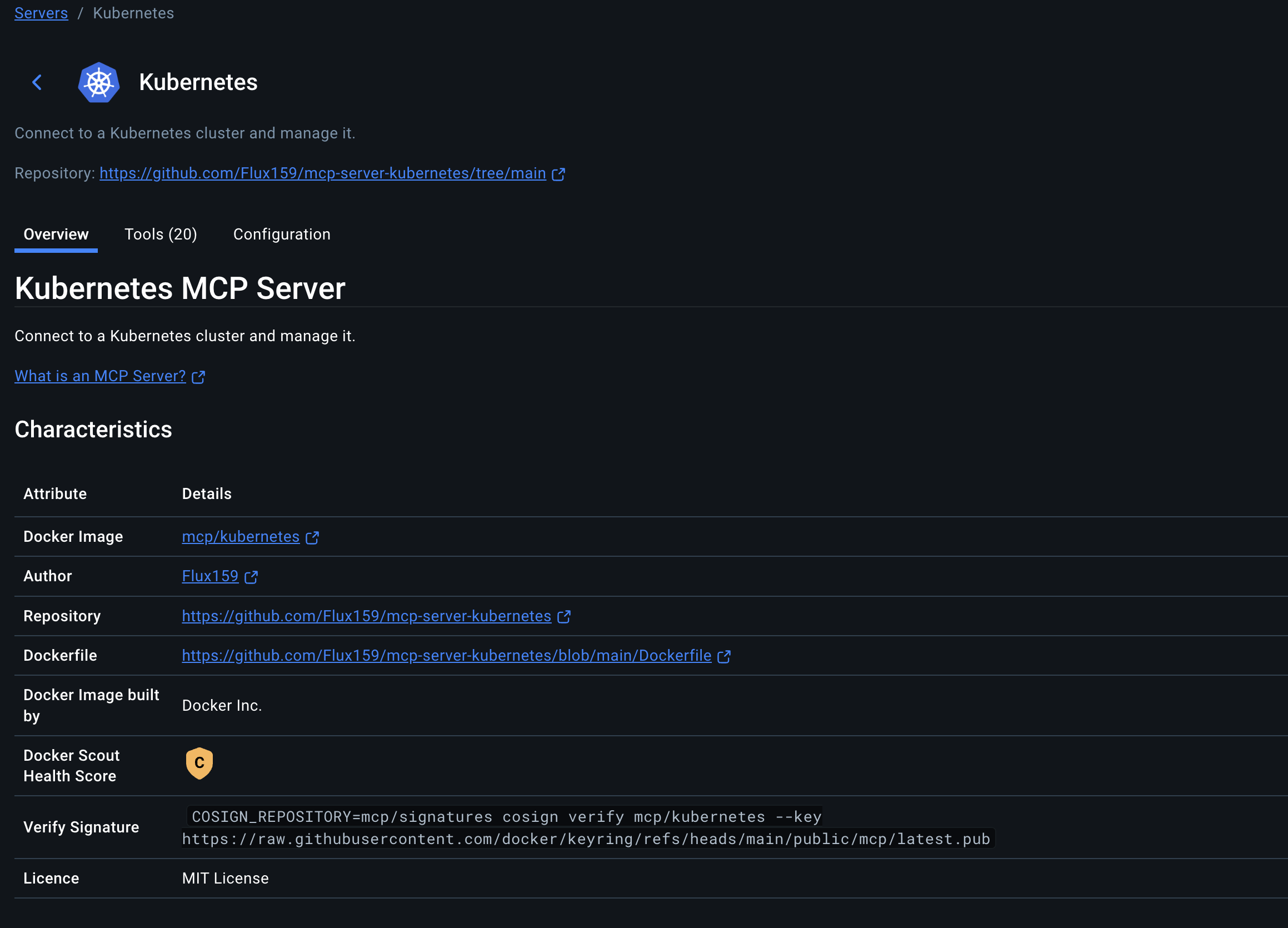This screenshot has height=928, width=1288.
Task: Open the mcp/kubernetes Docker Image link
Action: coord(240,537)
